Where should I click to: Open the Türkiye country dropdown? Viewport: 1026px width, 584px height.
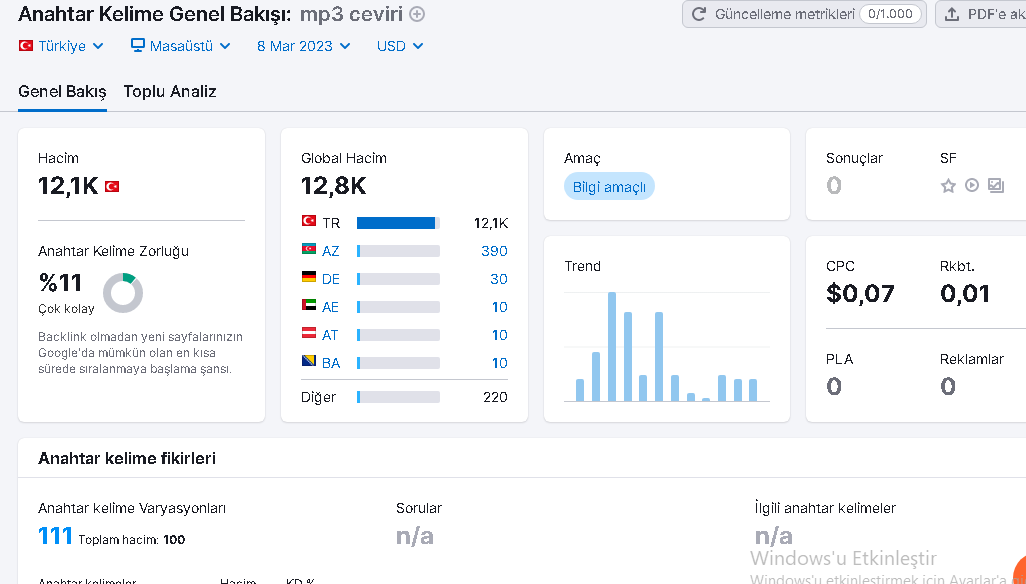(x=61, y=46)
